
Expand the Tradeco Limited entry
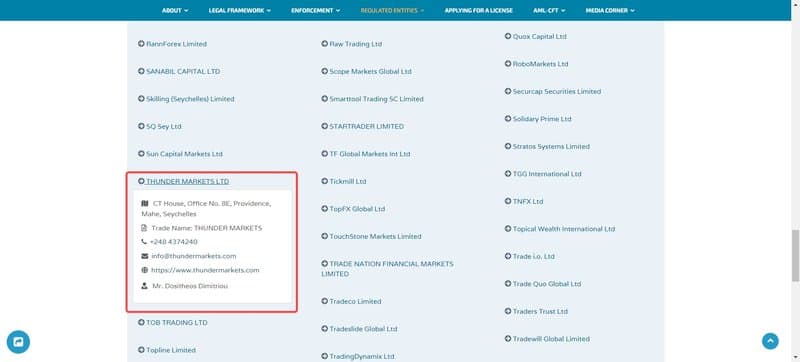pyautogui.click(x=351, y=301)
